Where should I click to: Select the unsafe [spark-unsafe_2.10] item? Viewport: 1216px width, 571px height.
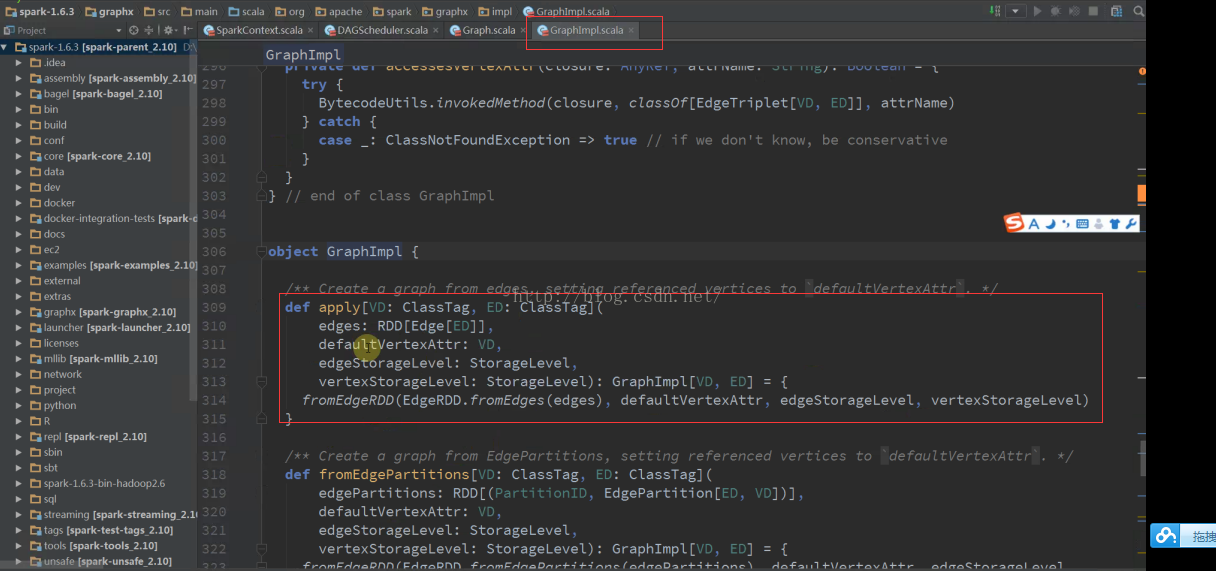click(x=100, y=561)
